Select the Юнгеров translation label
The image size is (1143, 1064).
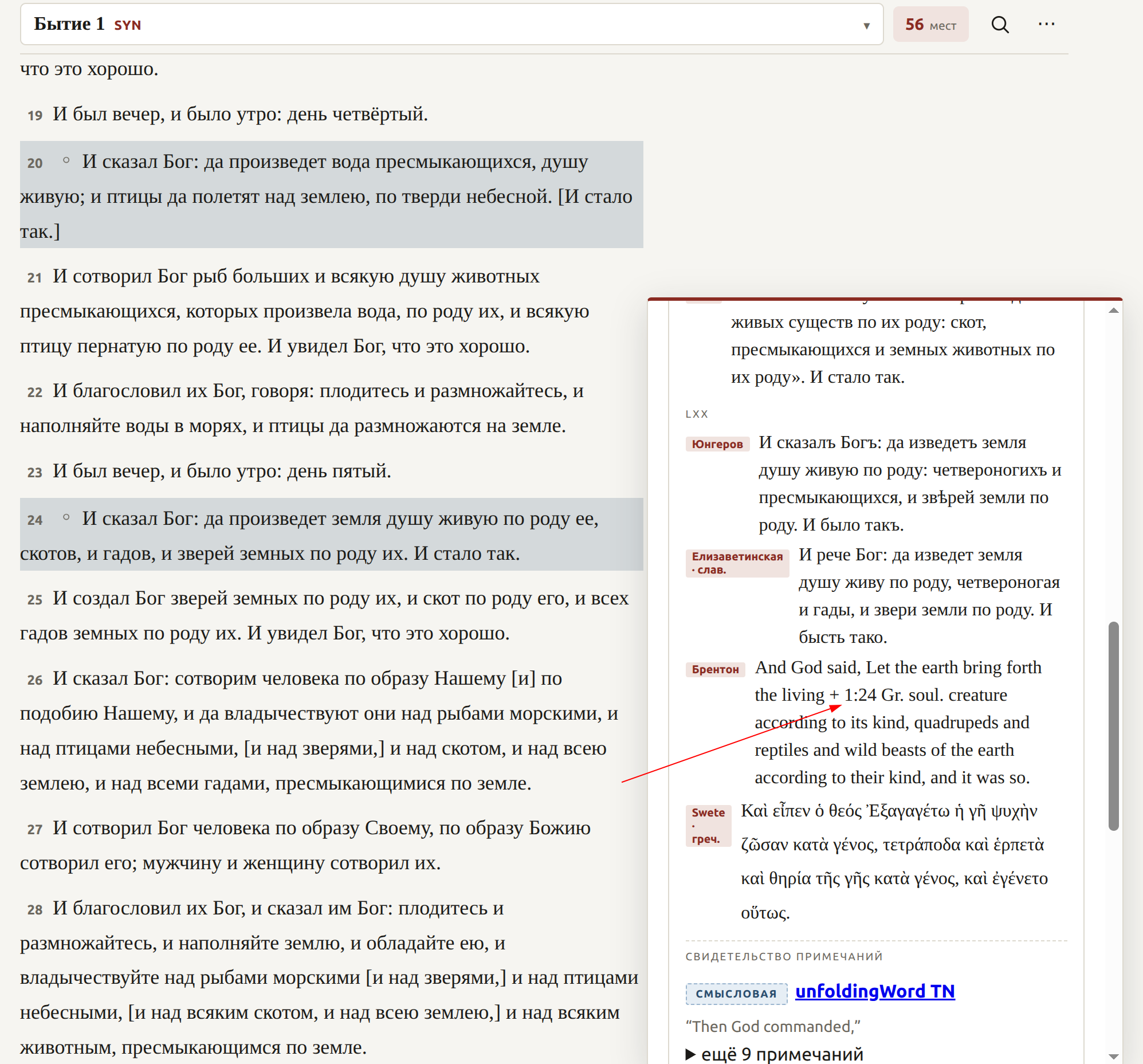[717, 444]
